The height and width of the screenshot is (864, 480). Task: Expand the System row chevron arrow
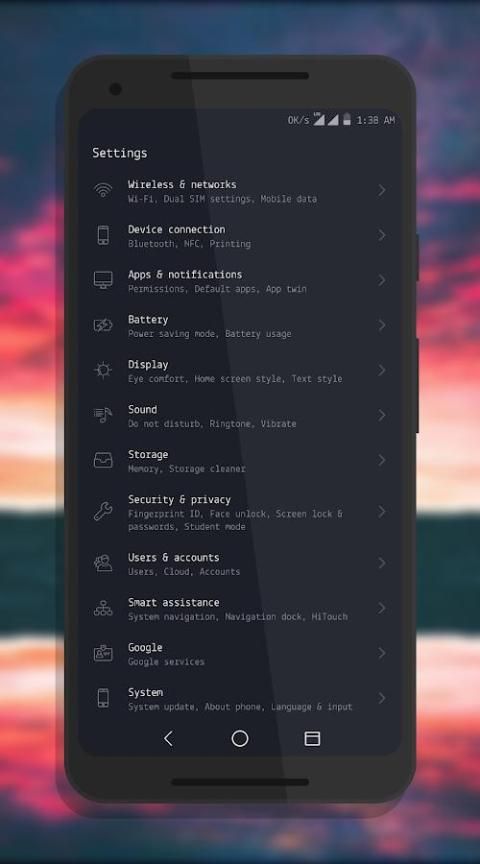(x=381, y=698)
